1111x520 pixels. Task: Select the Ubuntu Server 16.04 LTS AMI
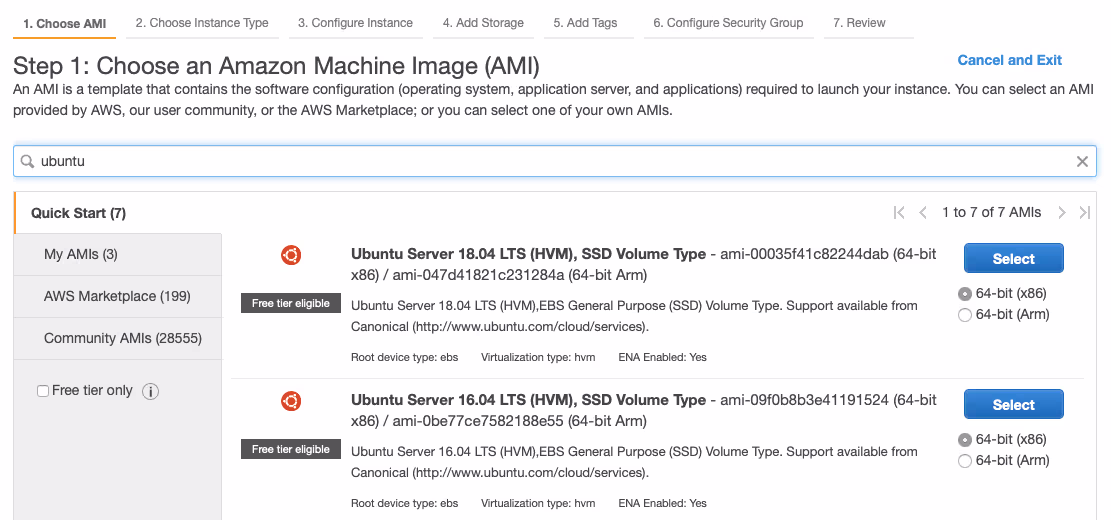coord(1013,405)
